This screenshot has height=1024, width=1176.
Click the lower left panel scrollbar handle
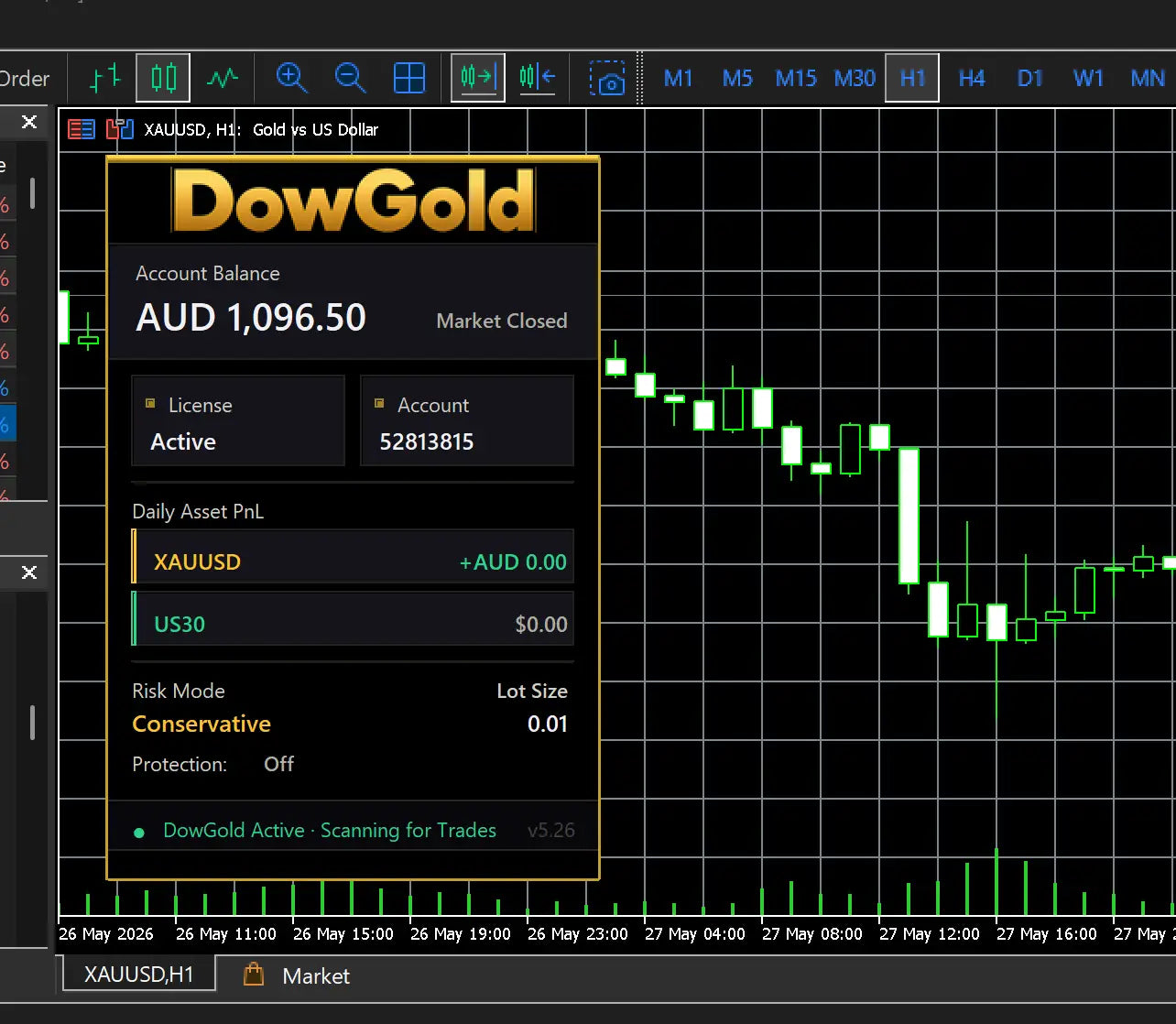[33, 723]
